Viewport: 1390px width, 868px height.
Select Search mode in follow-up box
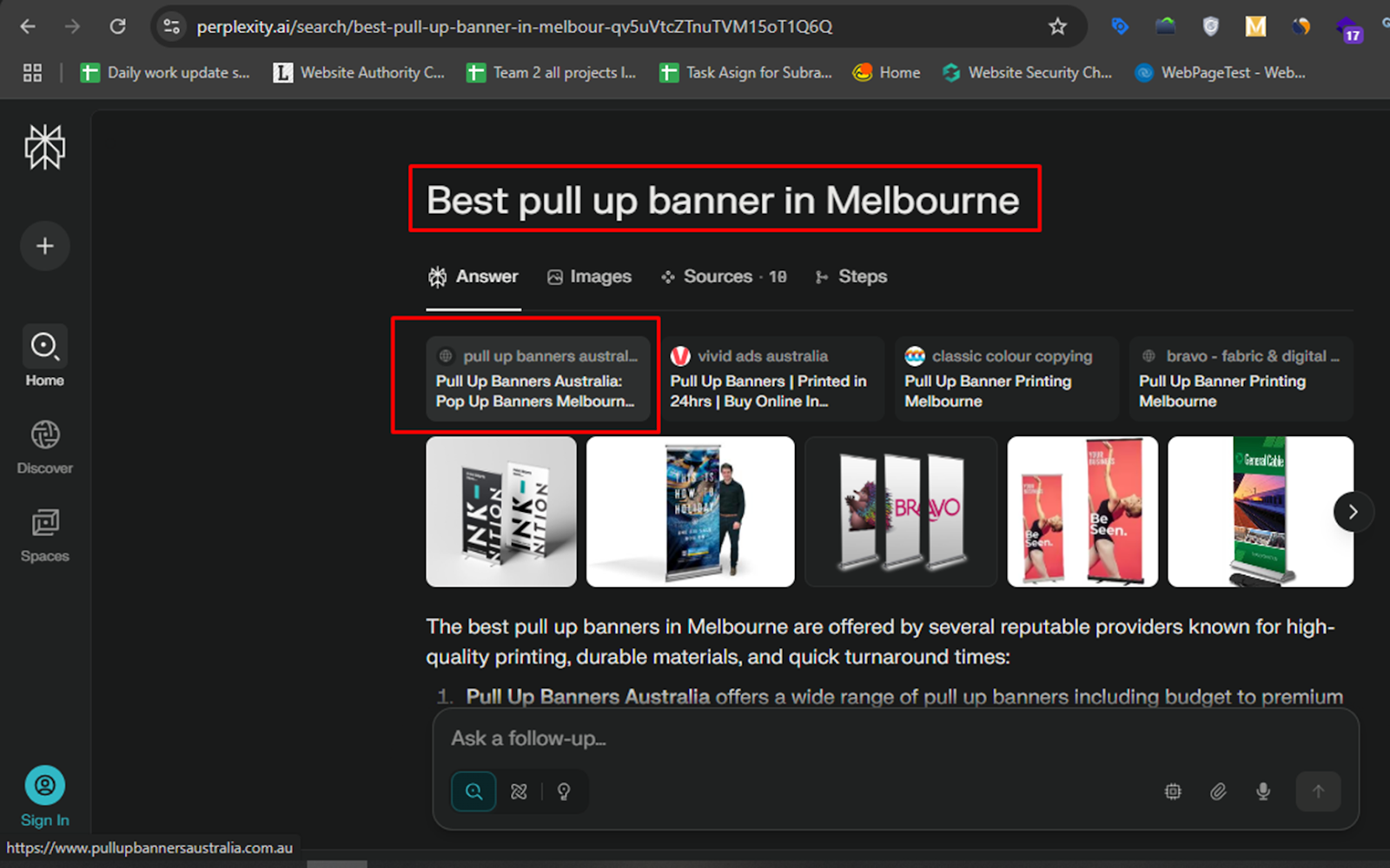tap(473, 792)
